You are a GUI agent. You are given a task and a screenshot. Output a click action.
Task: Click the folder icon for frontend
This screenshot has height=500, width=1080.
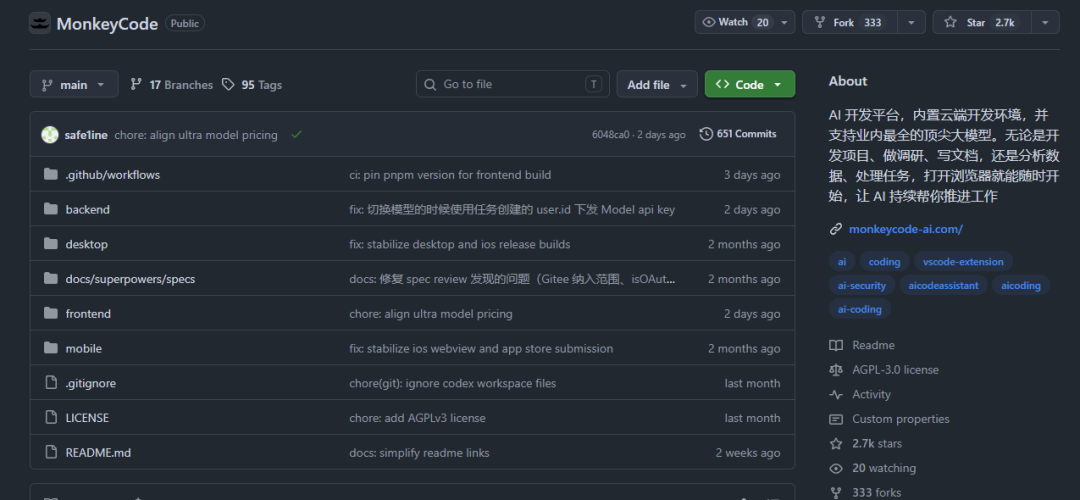(x=50, y=313)
